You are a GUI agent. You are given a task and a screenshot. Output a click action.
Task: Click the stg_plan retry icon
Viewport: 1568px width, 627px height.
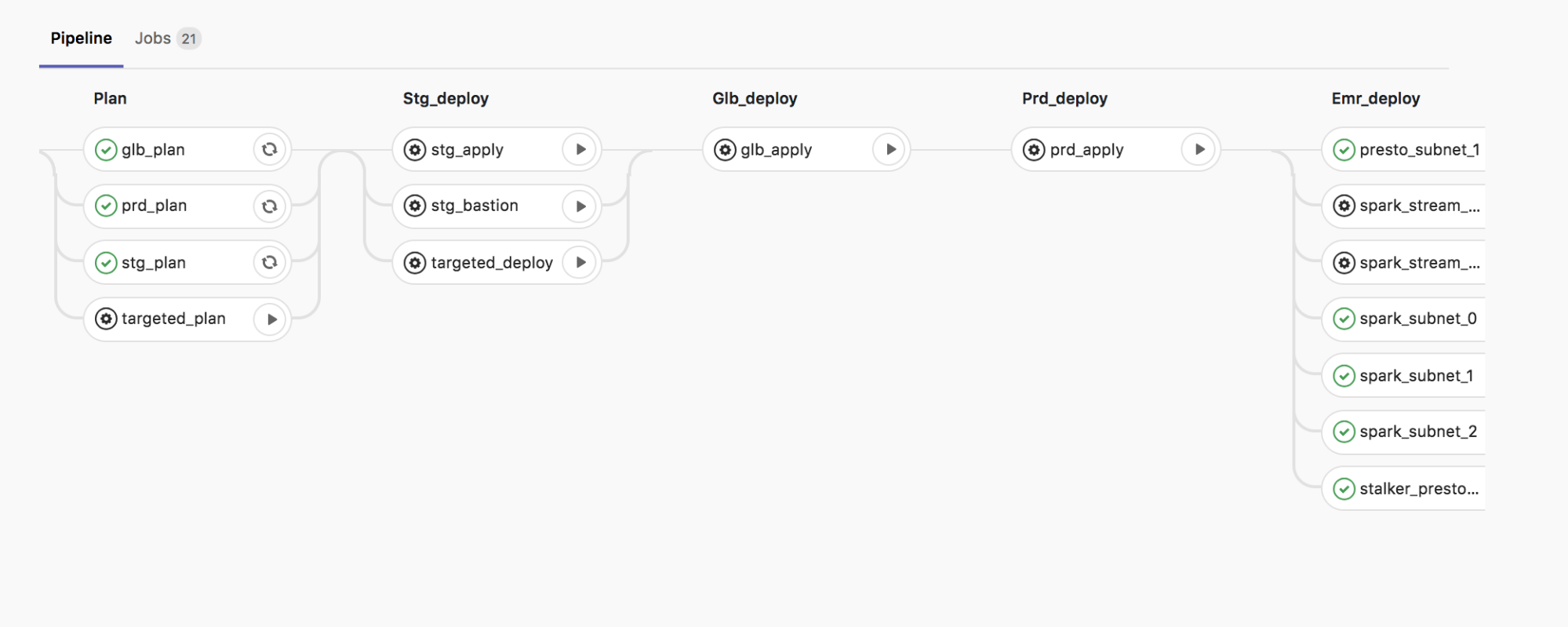tap(269, 262)
